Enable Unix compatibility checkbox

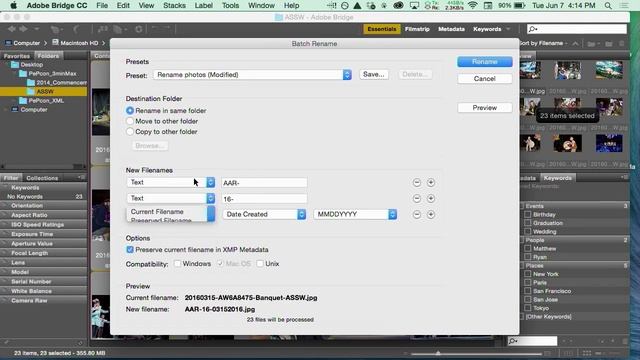click(260, 264)
